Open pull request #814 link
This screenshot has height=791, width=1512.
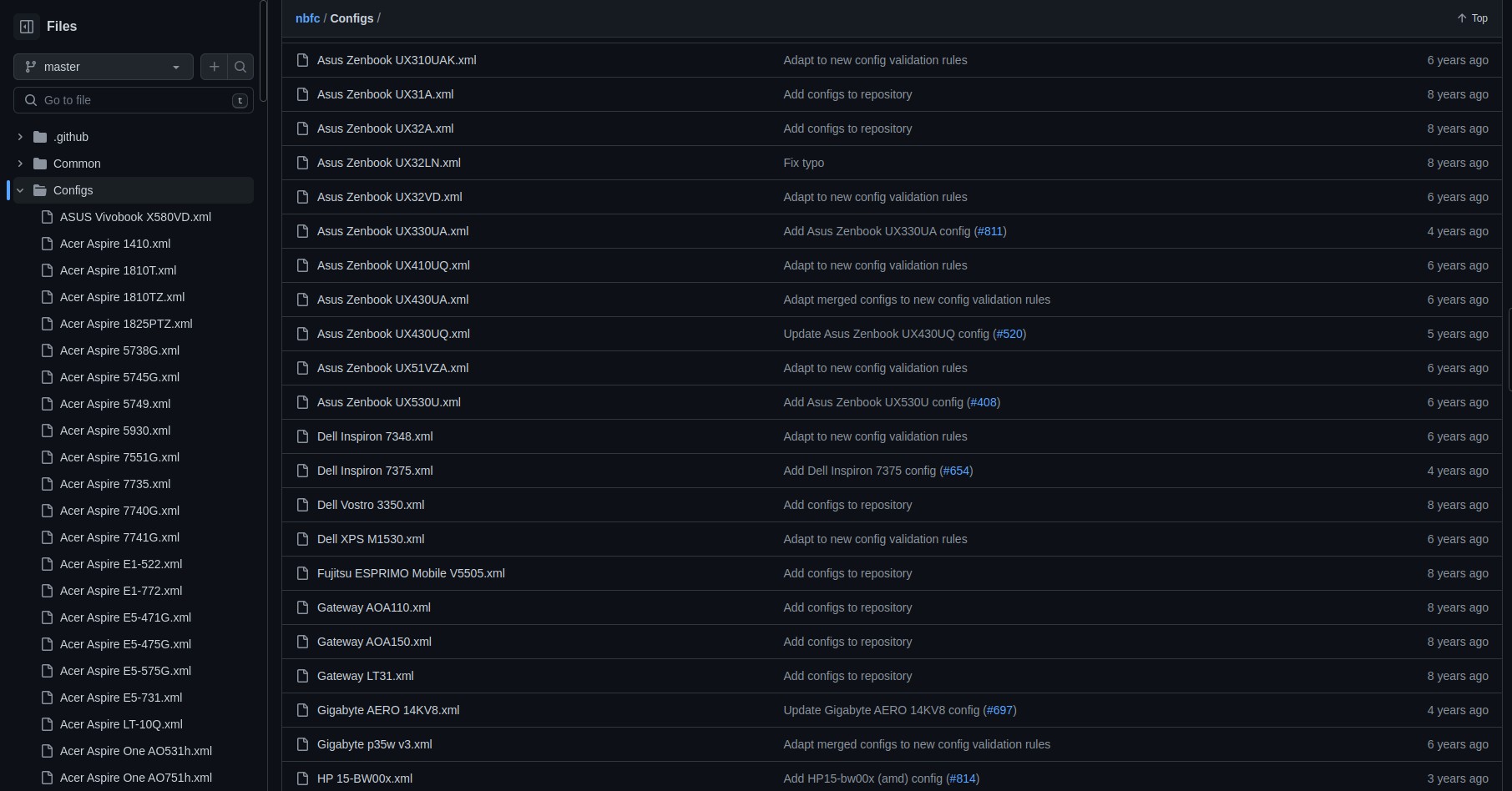tap(963, 778)
